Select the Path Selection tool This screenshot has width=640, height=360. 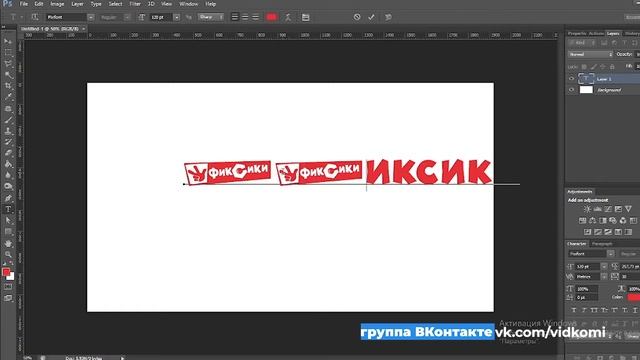click(x=8, y=220)
